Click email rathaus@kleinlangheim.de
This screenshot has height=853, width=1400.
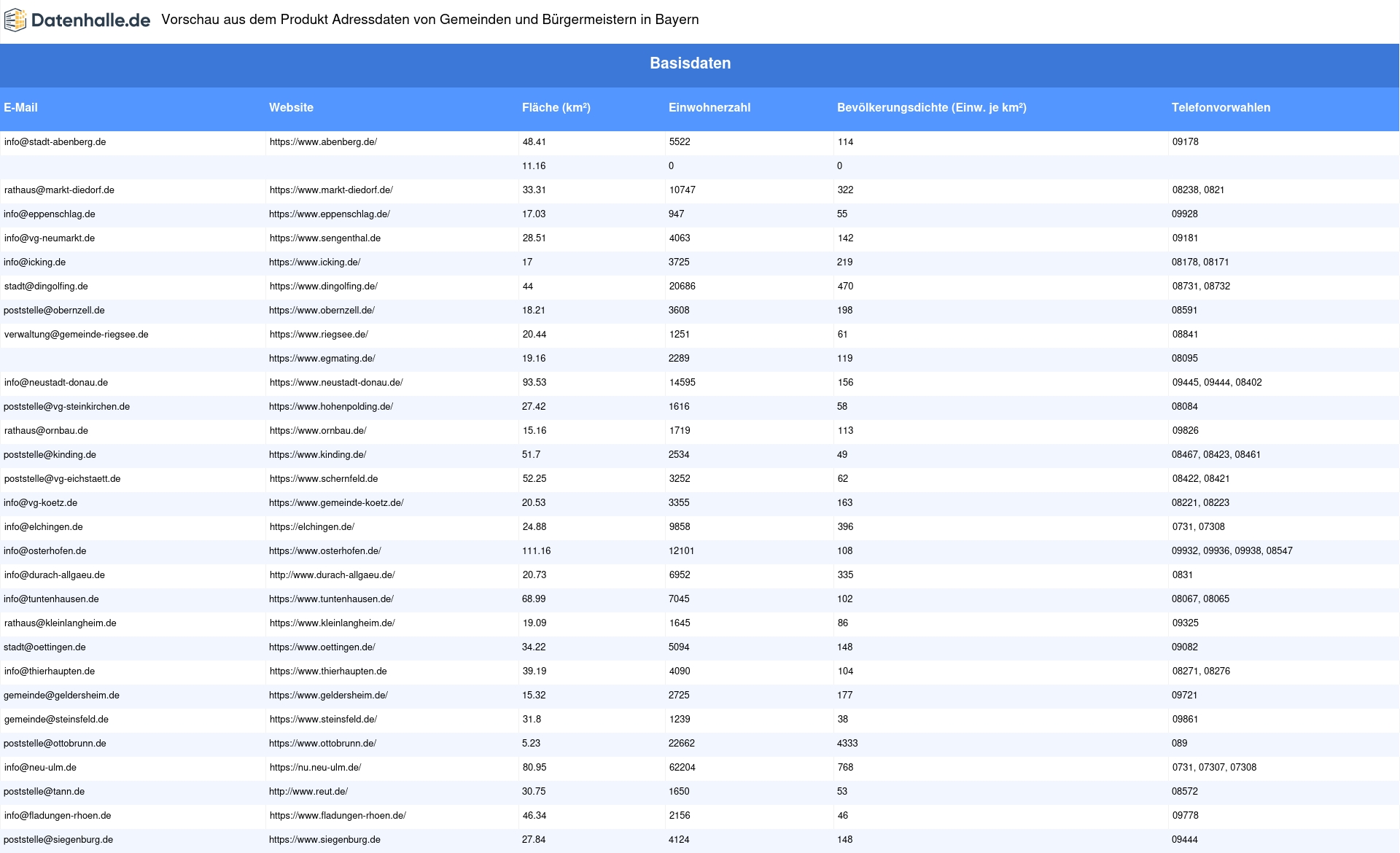click(x=61, y=623)
